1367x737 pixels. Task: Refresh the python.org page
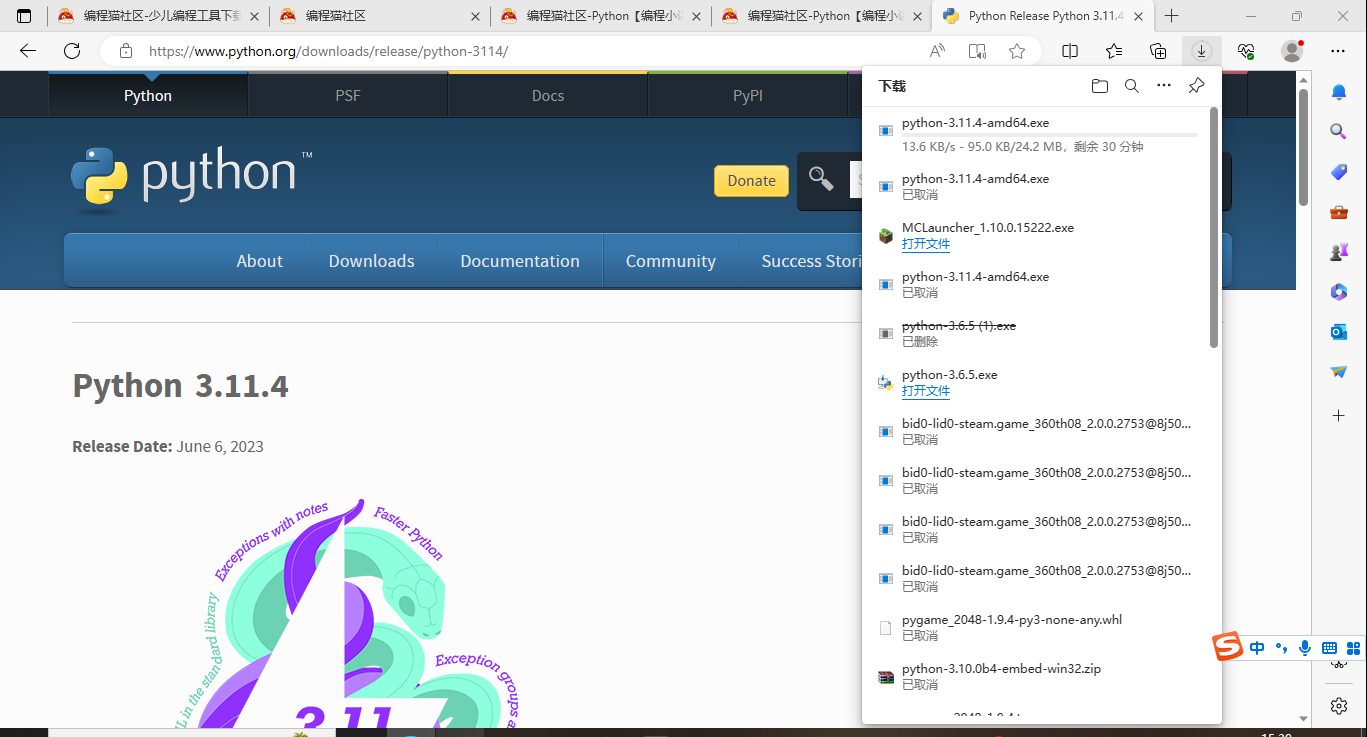pos(72,51)
